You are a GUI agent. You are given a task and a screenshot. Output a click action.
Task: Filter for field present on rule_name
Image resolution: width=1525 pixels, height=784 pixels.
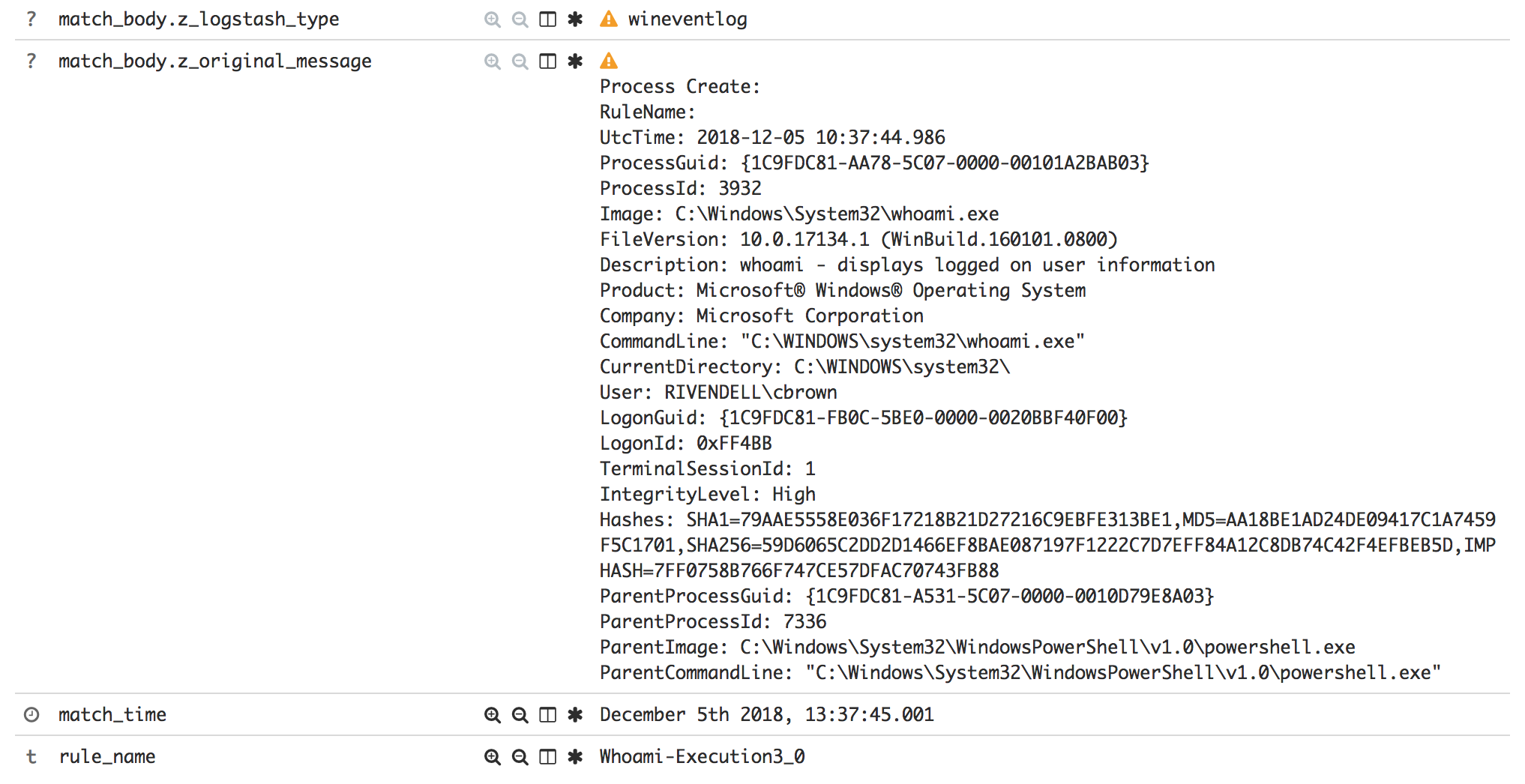(575, 757)
